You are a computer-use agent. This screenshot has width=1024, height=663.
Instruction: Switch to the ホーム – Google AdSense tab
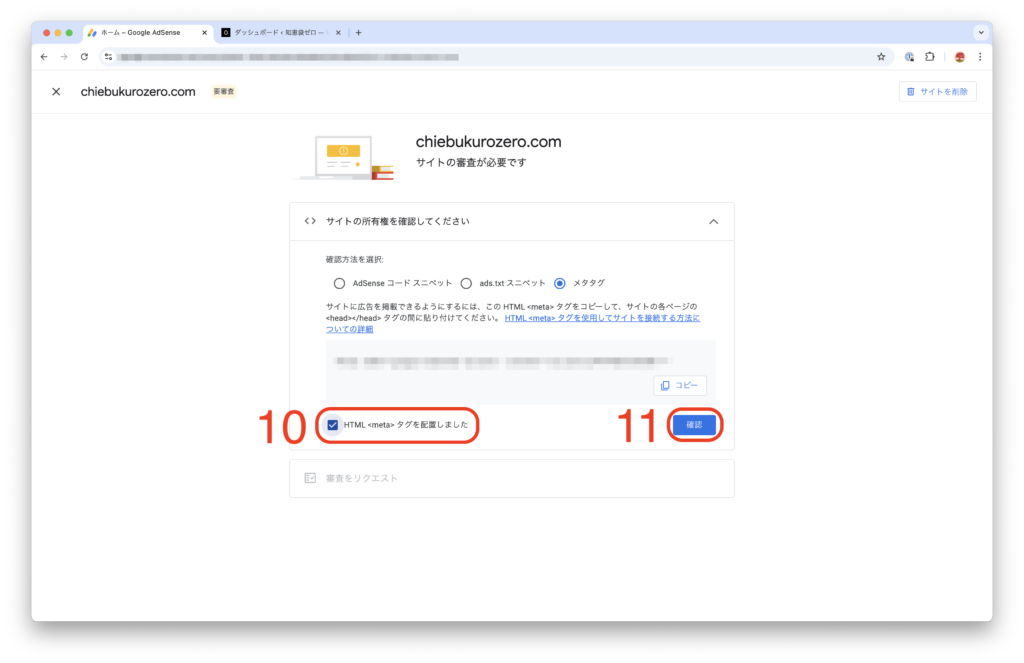pyautogui.click(x=147, y=33)
